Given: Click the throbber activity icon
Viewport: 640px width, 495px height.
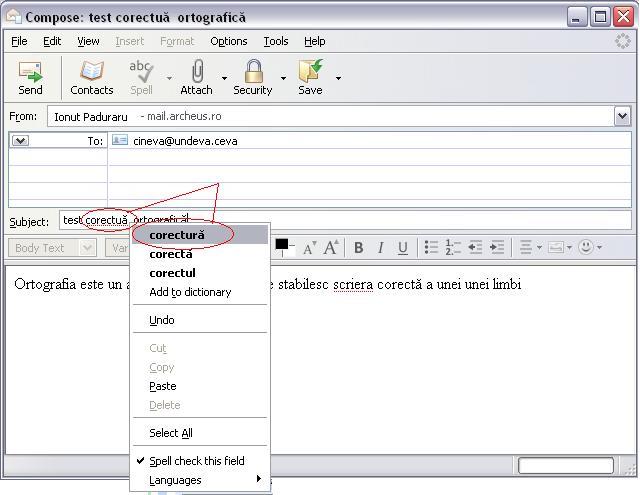Looking at the screenshot, I should pos(622,41).
